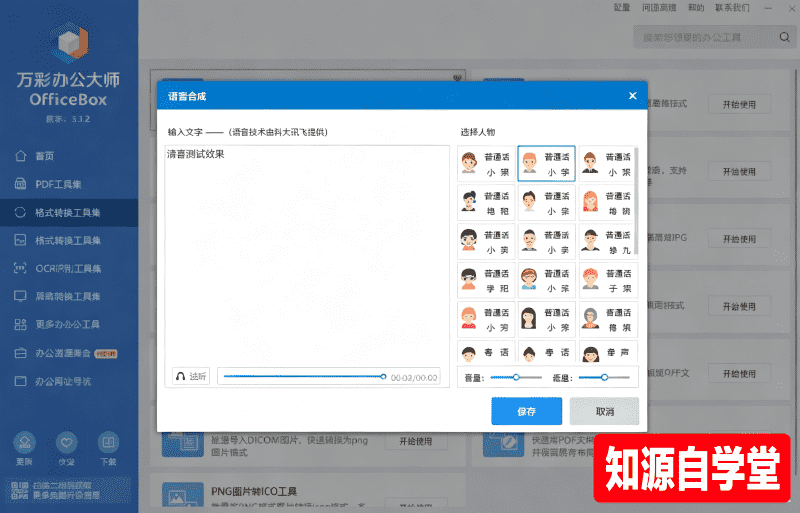Click the round heart favorites icon
The image size is (800, 513).
pyautogui.click(x=66, y=442)
